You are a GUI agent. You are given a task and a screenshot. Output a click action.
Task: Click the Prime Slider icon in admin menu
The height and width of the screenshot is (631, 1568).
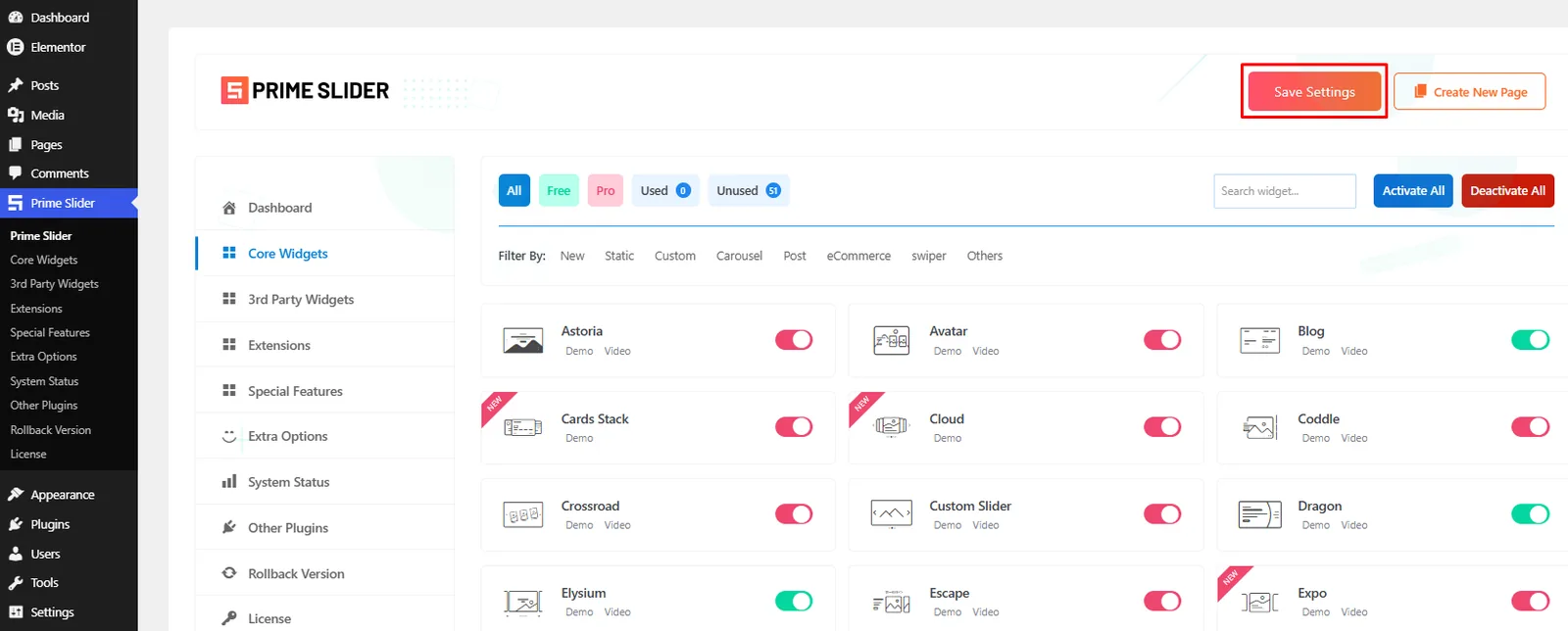pos(16,203)
